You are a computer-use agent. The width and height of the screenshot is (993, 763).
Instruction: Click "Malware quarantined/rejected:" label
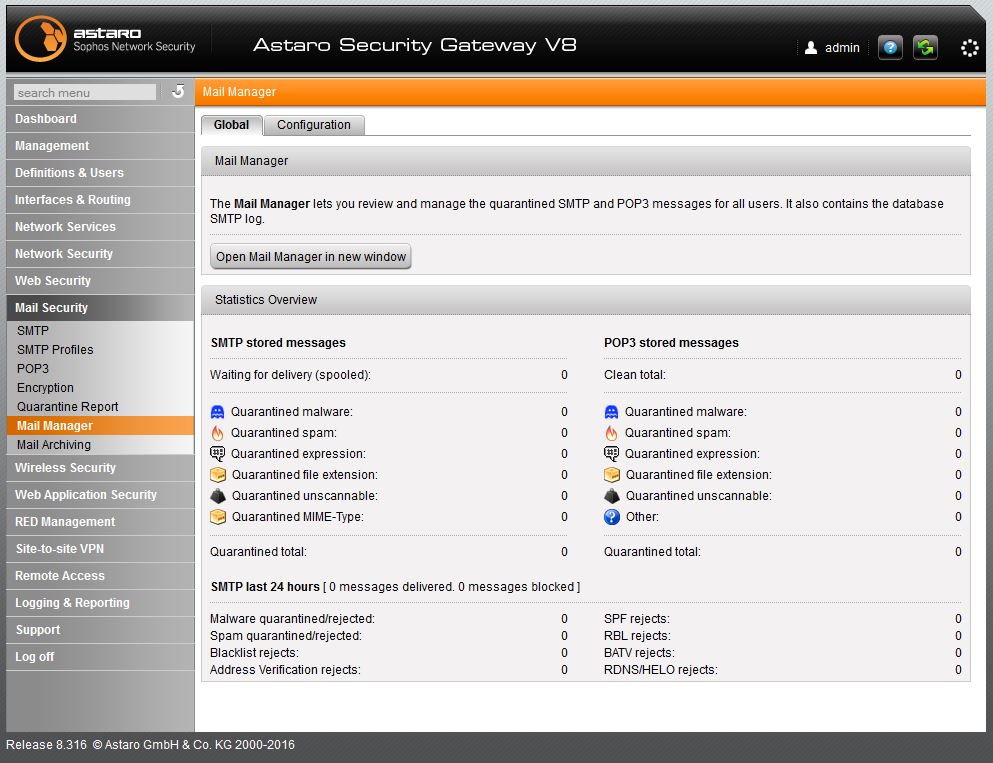point(292,619)
